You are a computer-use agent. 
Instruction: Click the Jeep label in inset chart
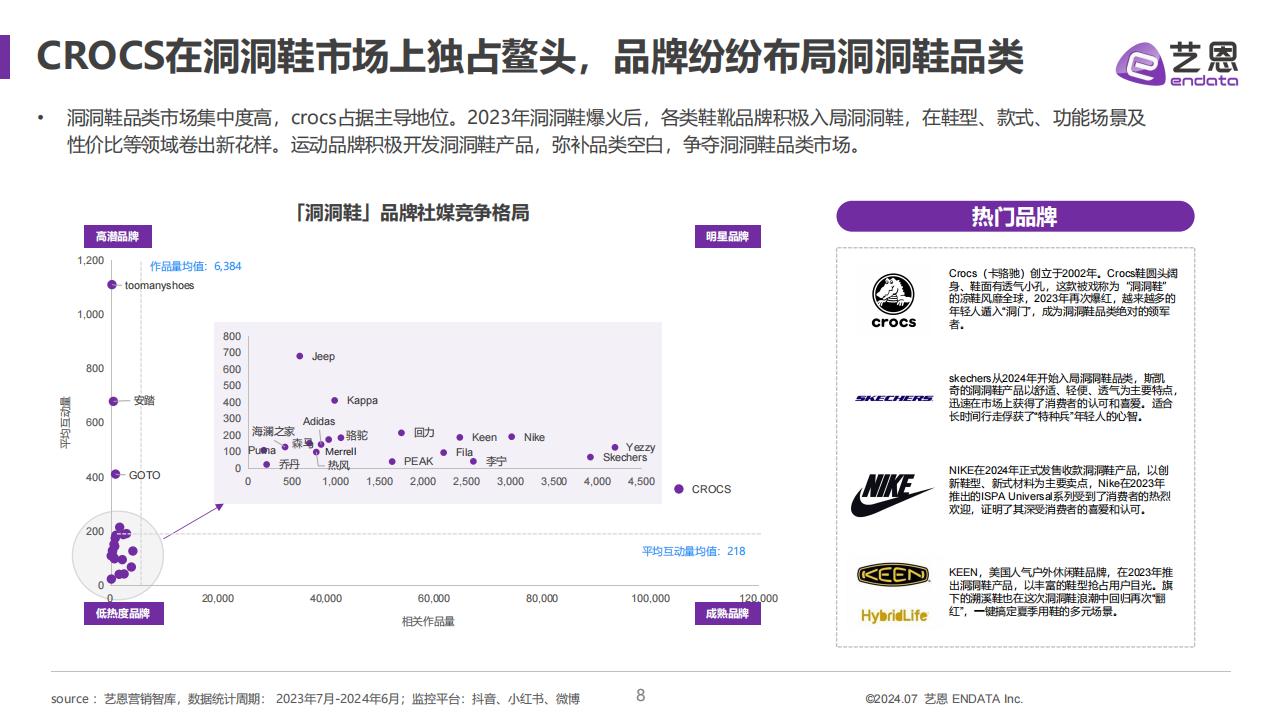[x=323, y=356]
